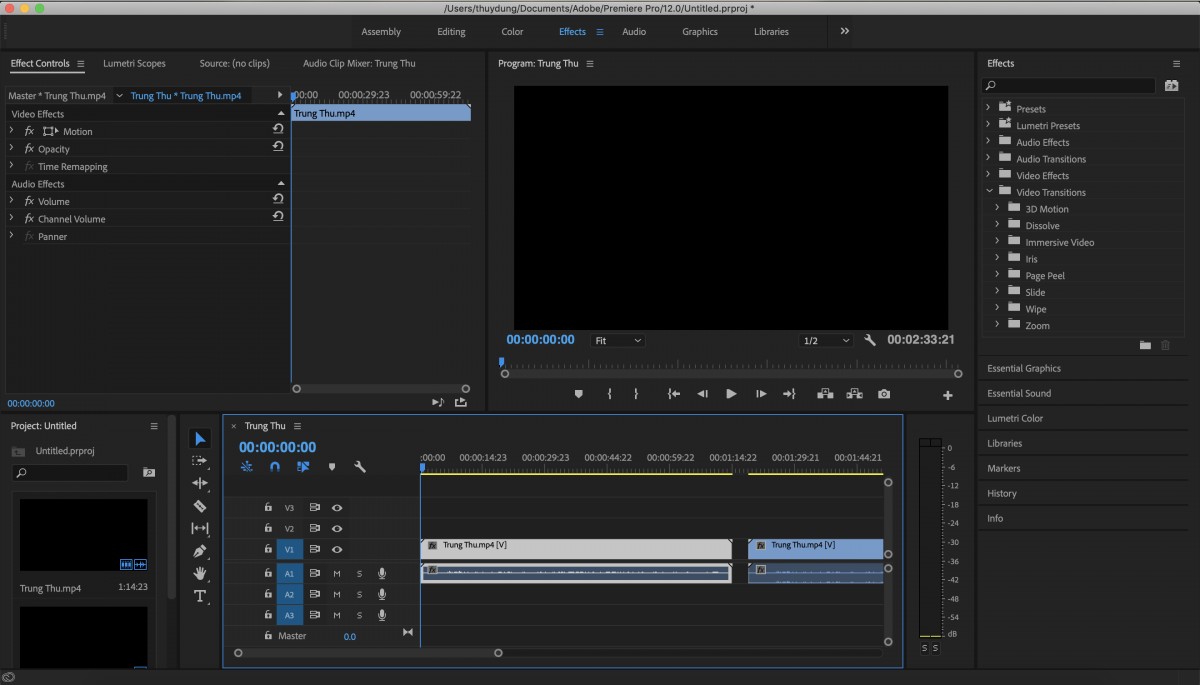The image size is (1200, 685).
Task: Switch to the Color workspace
Action: point(512,32)
